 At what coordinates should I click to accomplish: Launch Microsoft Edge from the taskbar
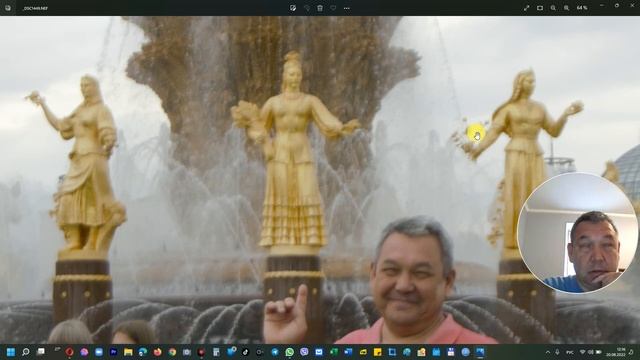143,352
